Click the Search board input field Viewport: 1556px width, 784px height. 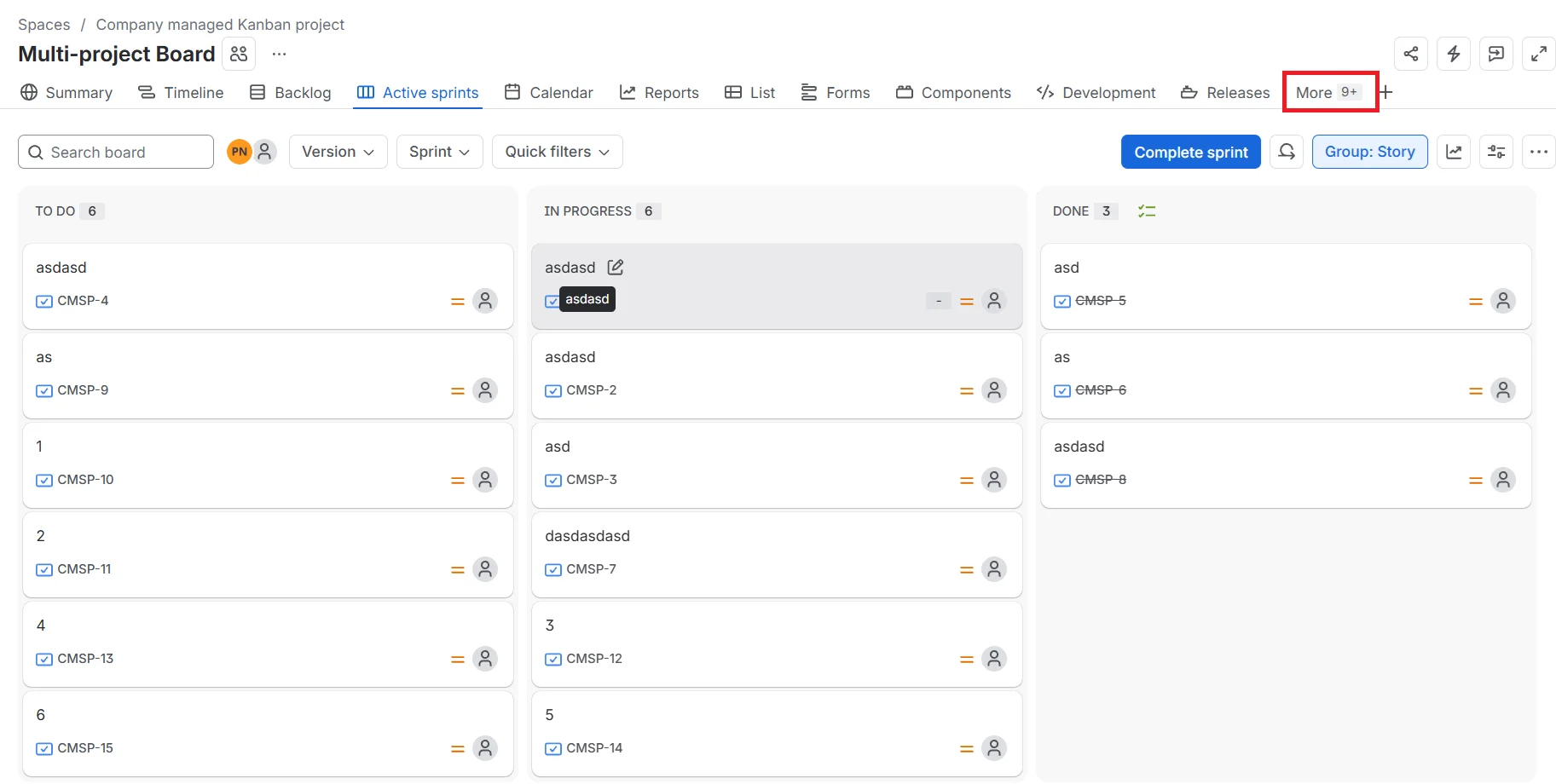coord(116,152)
